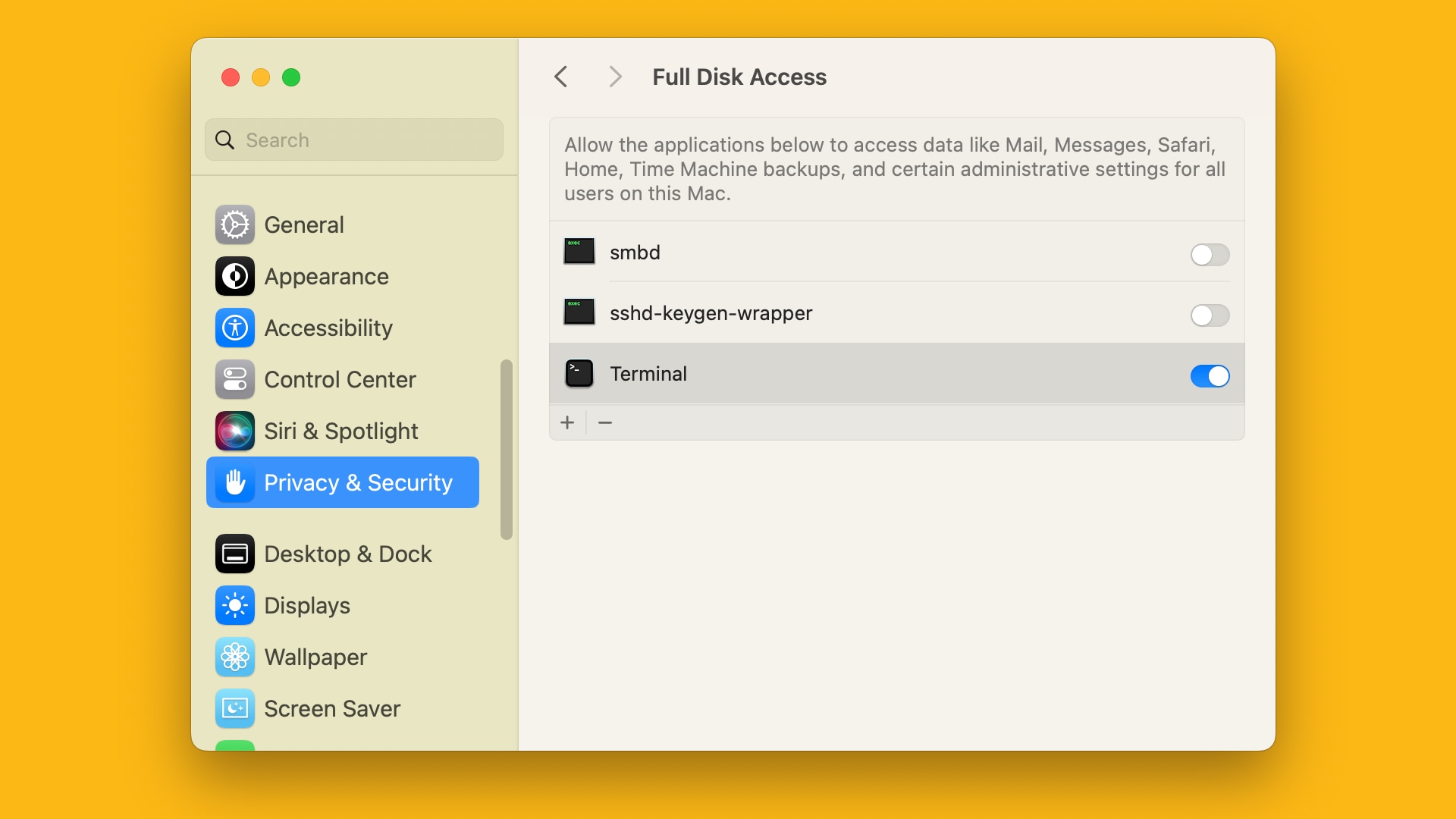Click the Terminal app icon

pos(579,373)
